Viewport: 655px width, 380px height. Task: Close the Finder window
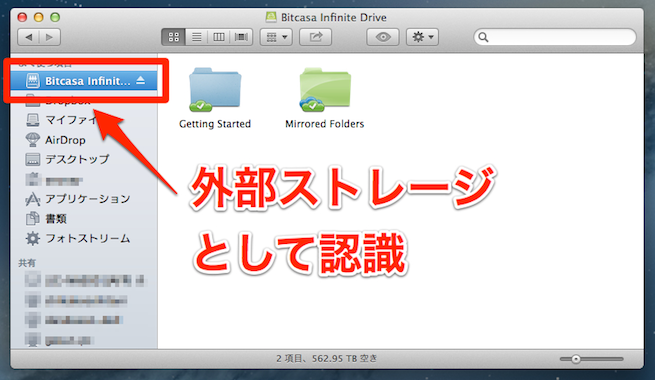(22, 17)
